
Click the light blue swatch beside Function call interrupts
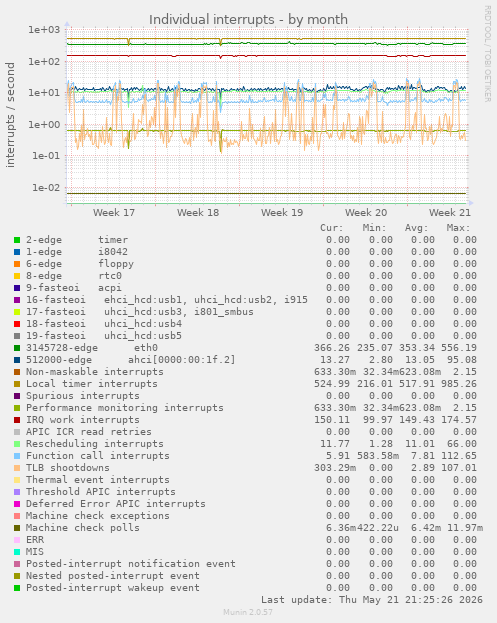(x=17, y=456)
